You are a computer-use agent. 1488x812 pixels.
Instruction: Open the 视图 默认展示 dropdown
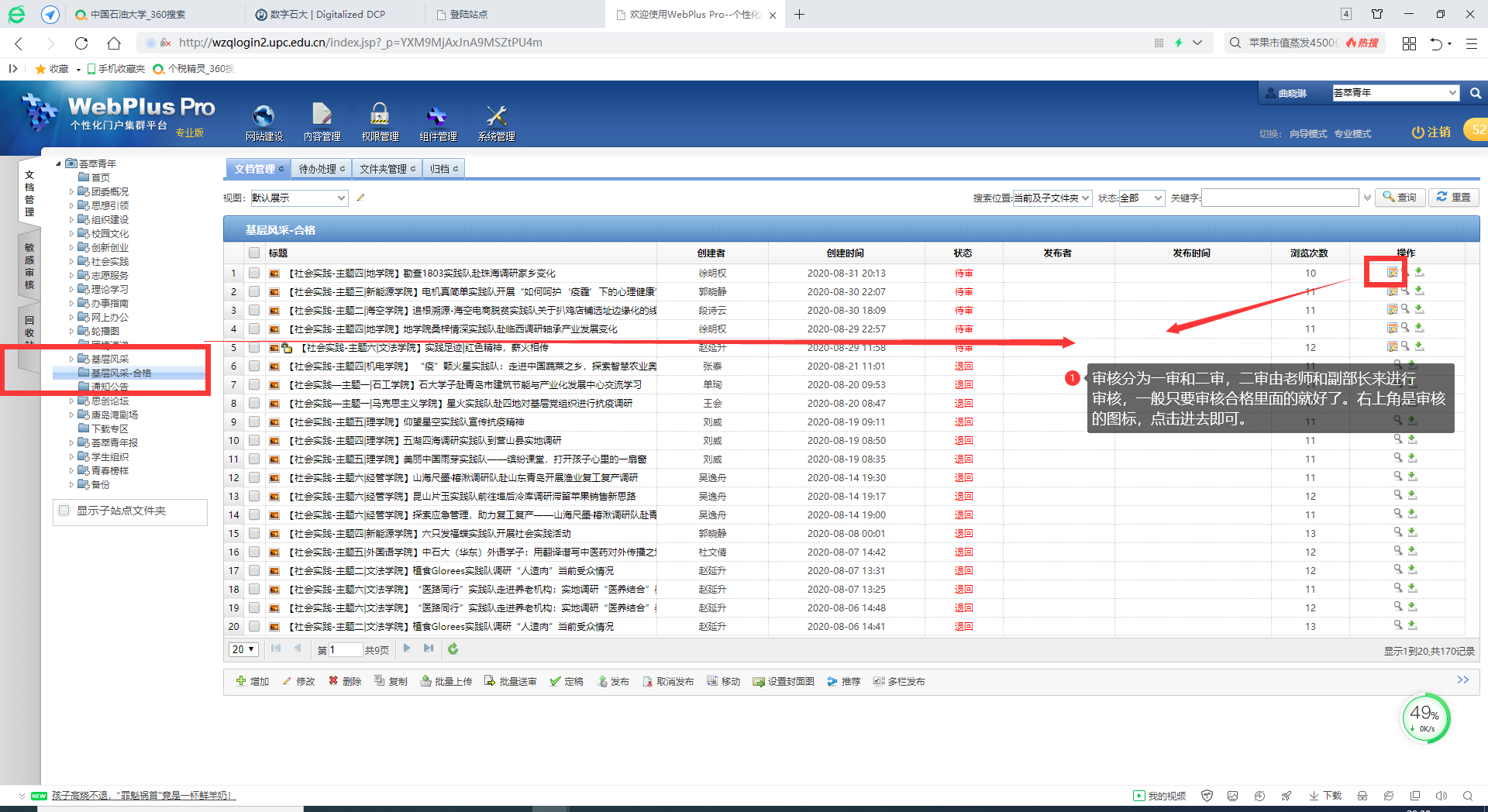298,198
